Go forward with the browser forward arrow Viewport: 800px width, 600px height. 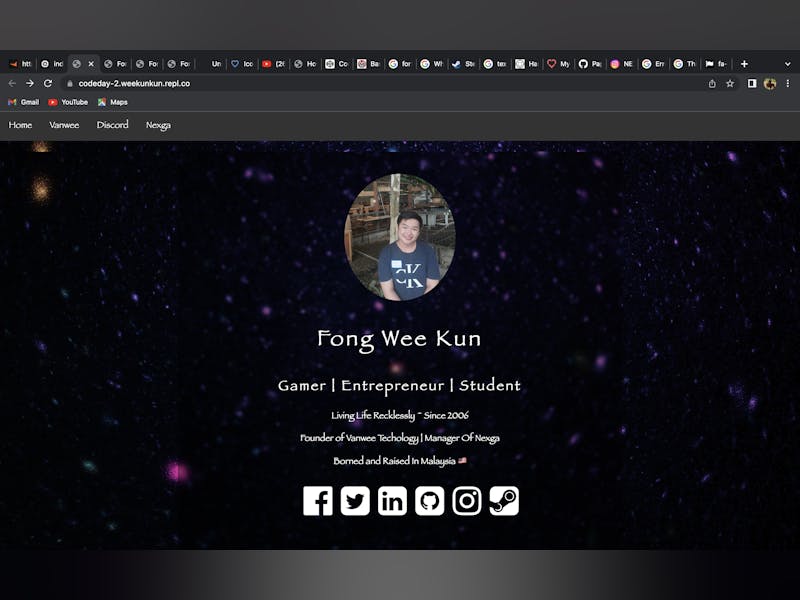(x=30, y=83)
